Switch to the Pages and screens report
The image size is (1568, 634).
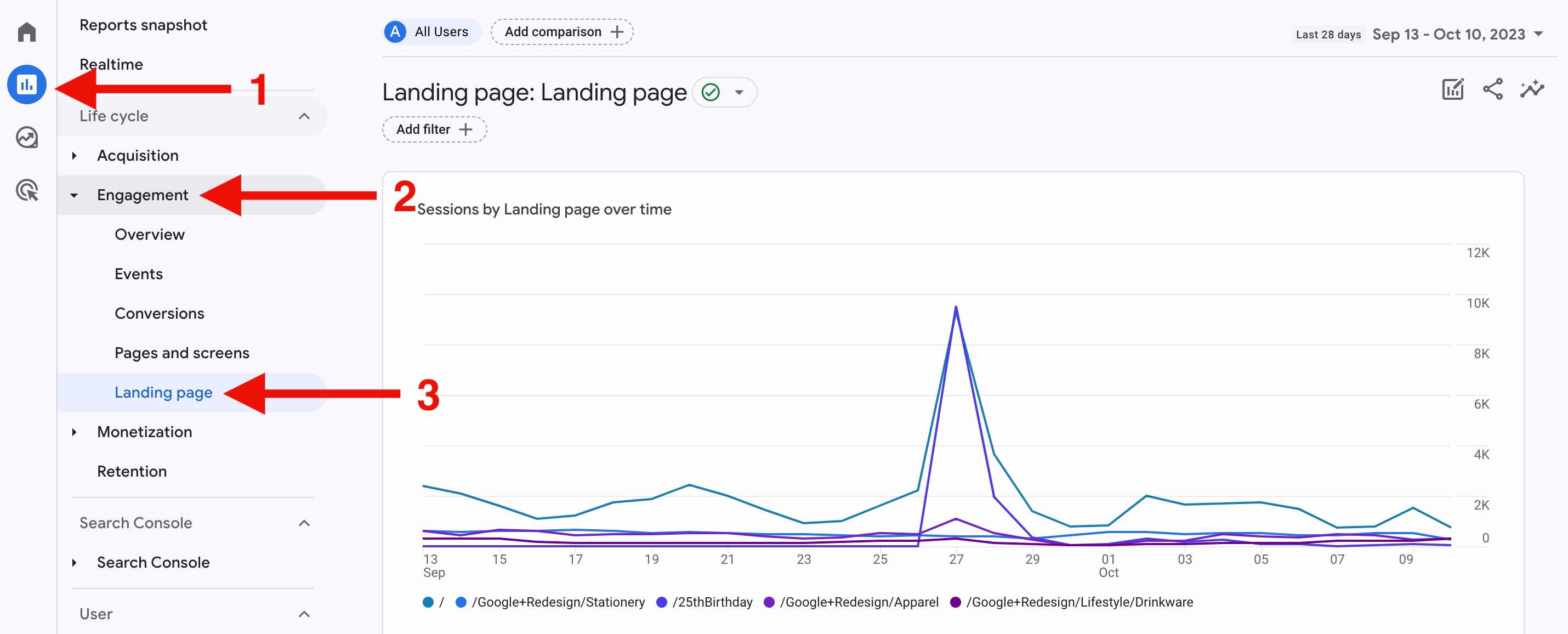(181, 352)
